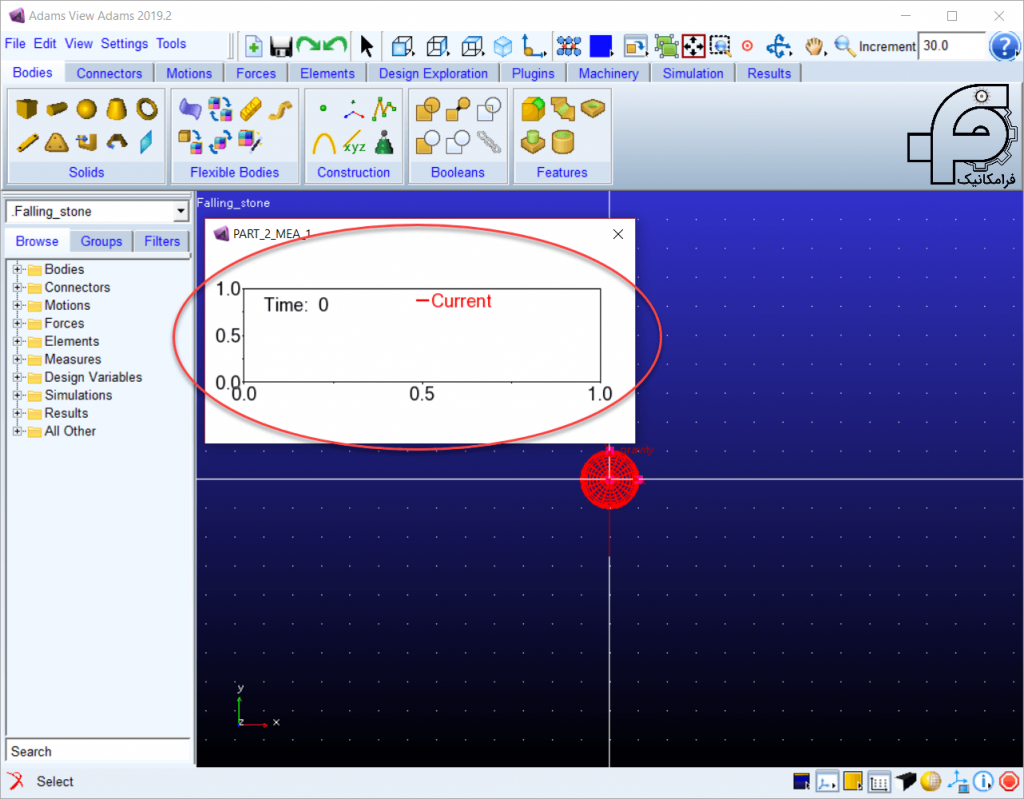The height and width of the screenshot is (799, 1024).
Task: Click the Undo arrow in toolbar
Action: click(334, 46)
